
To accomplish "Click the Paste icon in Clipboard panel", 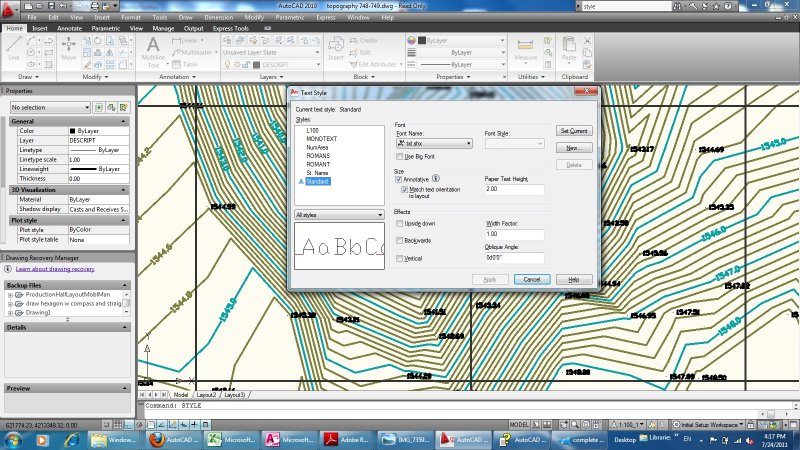I will [x=569, y=50].
